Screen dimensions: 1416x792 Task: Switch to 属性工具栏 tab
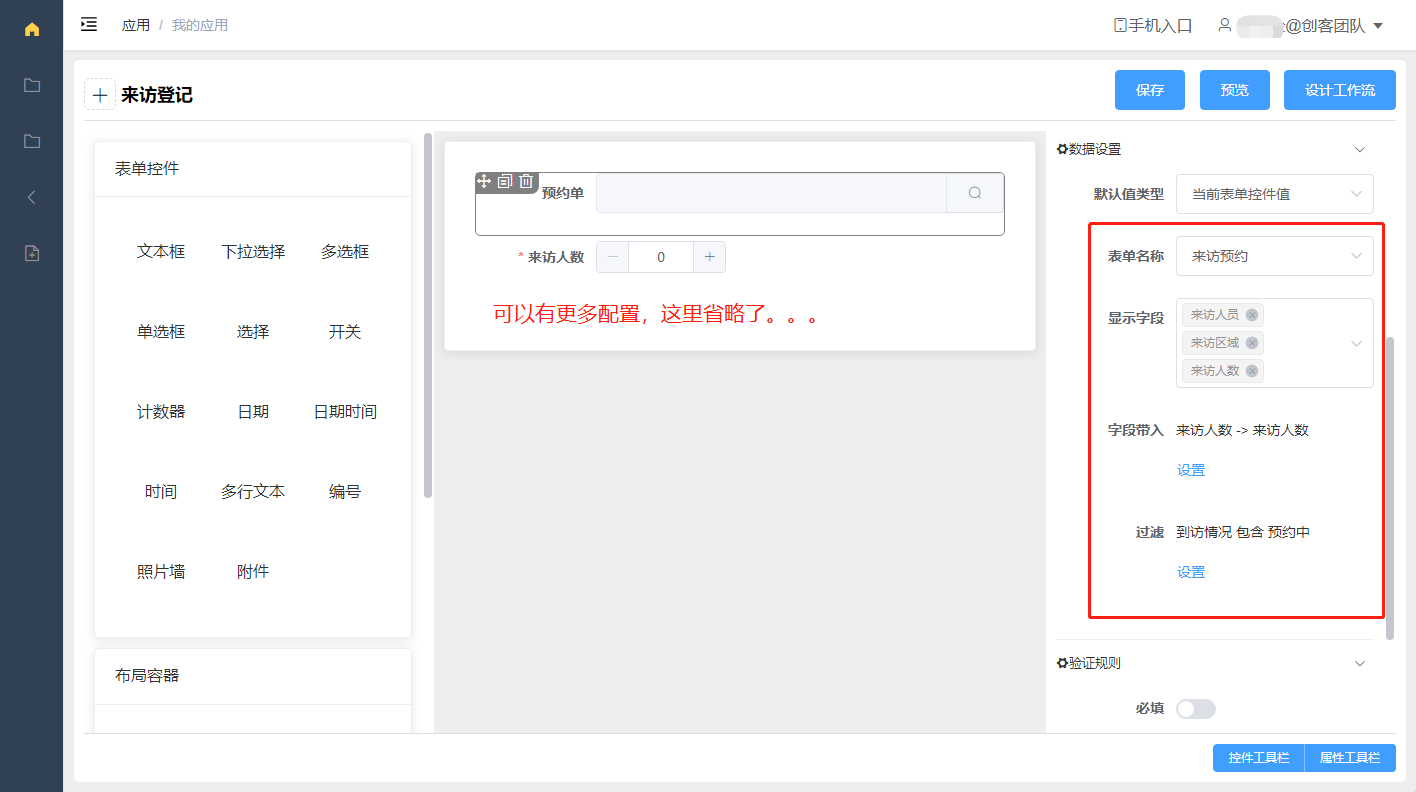pos(1350,758)
